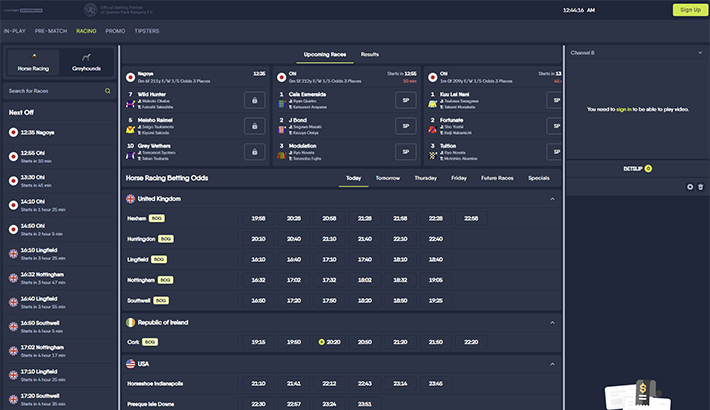Image resolution: width=710 pixels, height=410 pixels.
Task: Open the Cork 20:20 race
Action: click(x=330, y=342)
